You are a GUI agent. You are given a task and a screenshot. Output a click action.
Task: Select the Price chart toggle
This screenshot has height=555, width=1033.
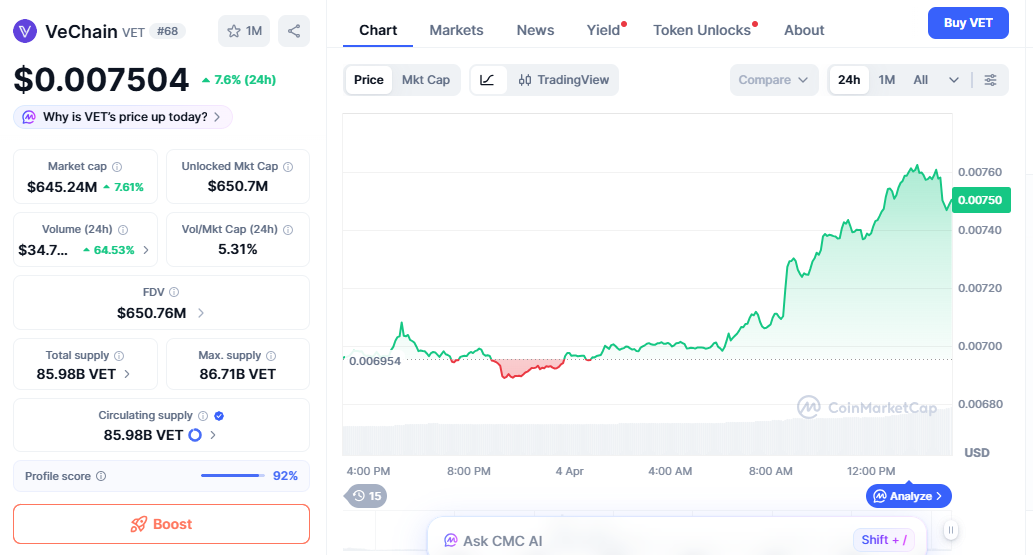coord(368,80)
